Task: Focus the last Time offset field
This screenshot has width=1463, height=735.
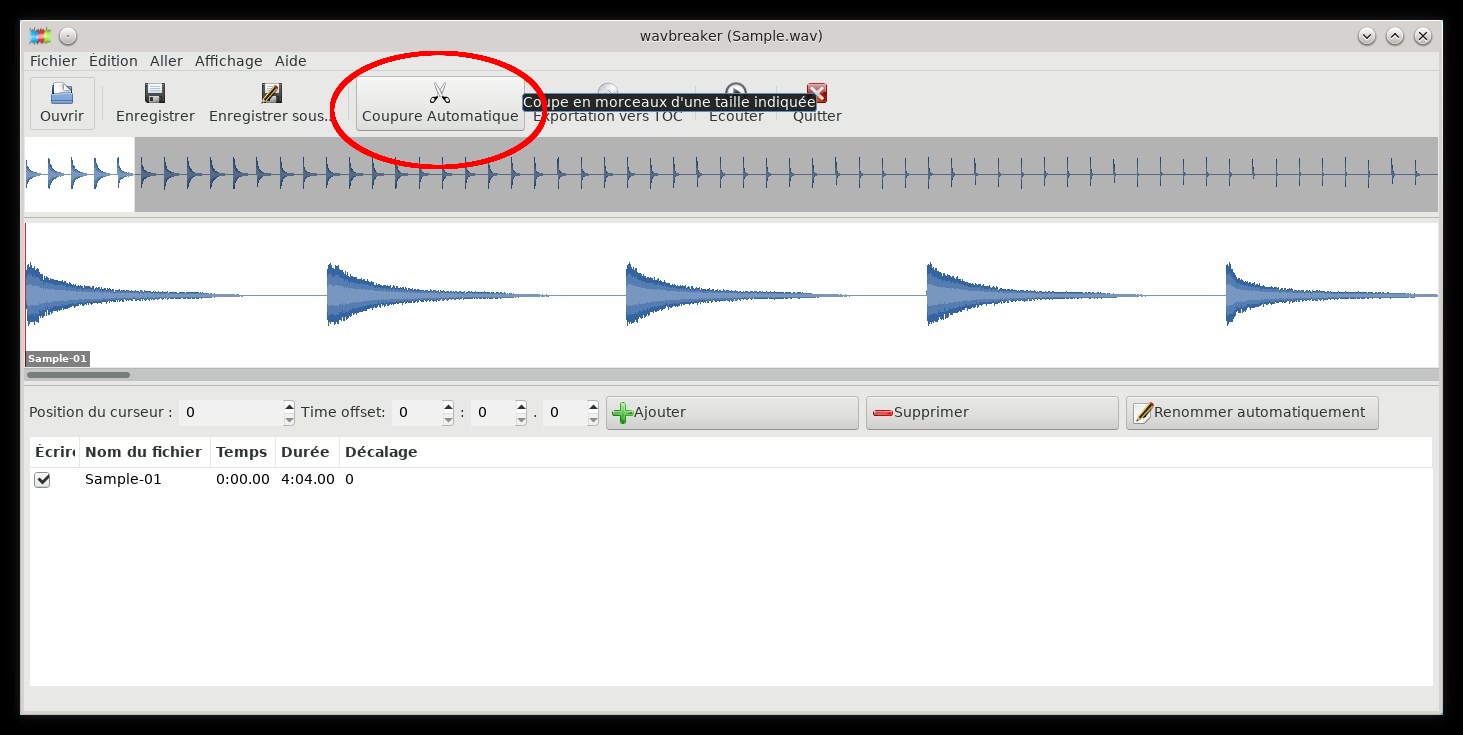Action: [x=565, y=413]
